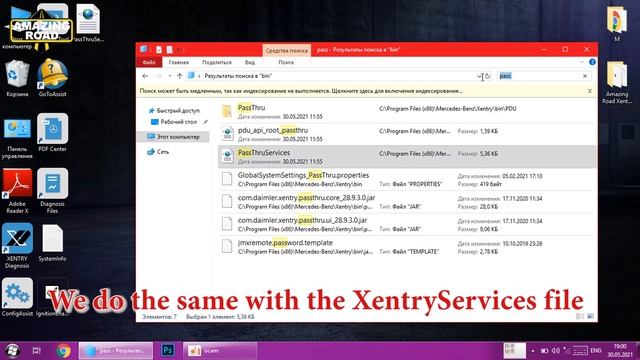Switch to large icons view layout
The image size is (640, 360).
590,316
